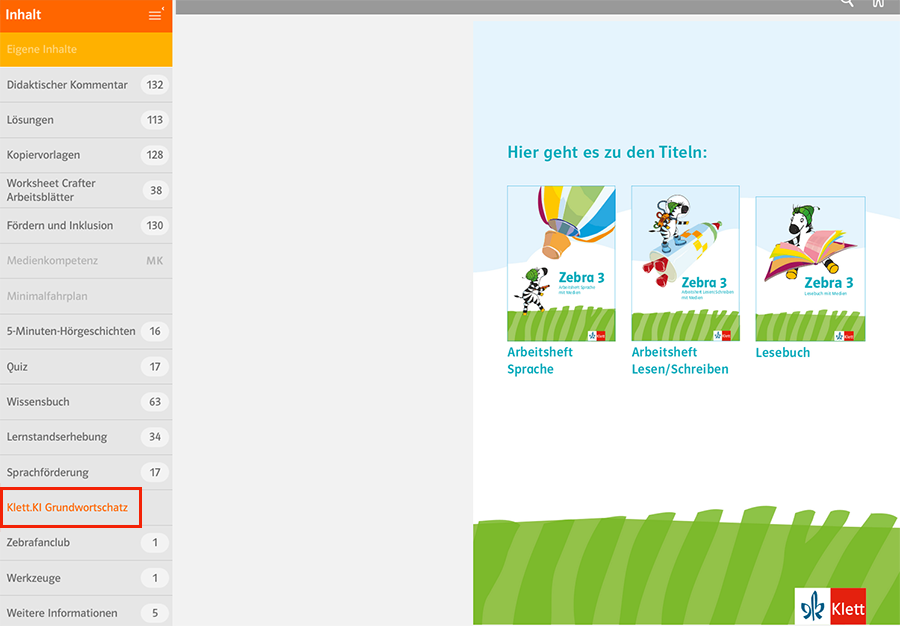Select Quiz in the sidebar
The height and width of the screenshot is (626, 900).
[86, 367]
